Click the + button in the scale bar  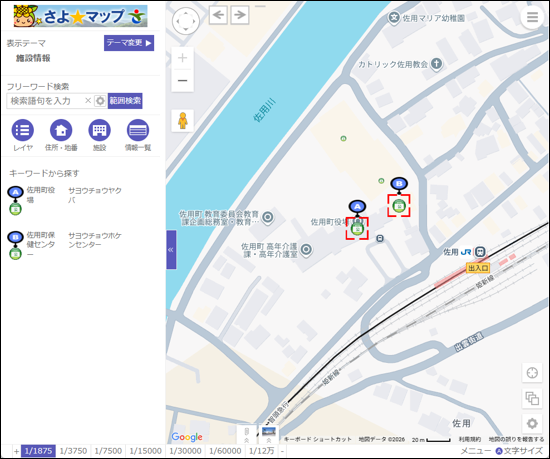click(16, 451)
